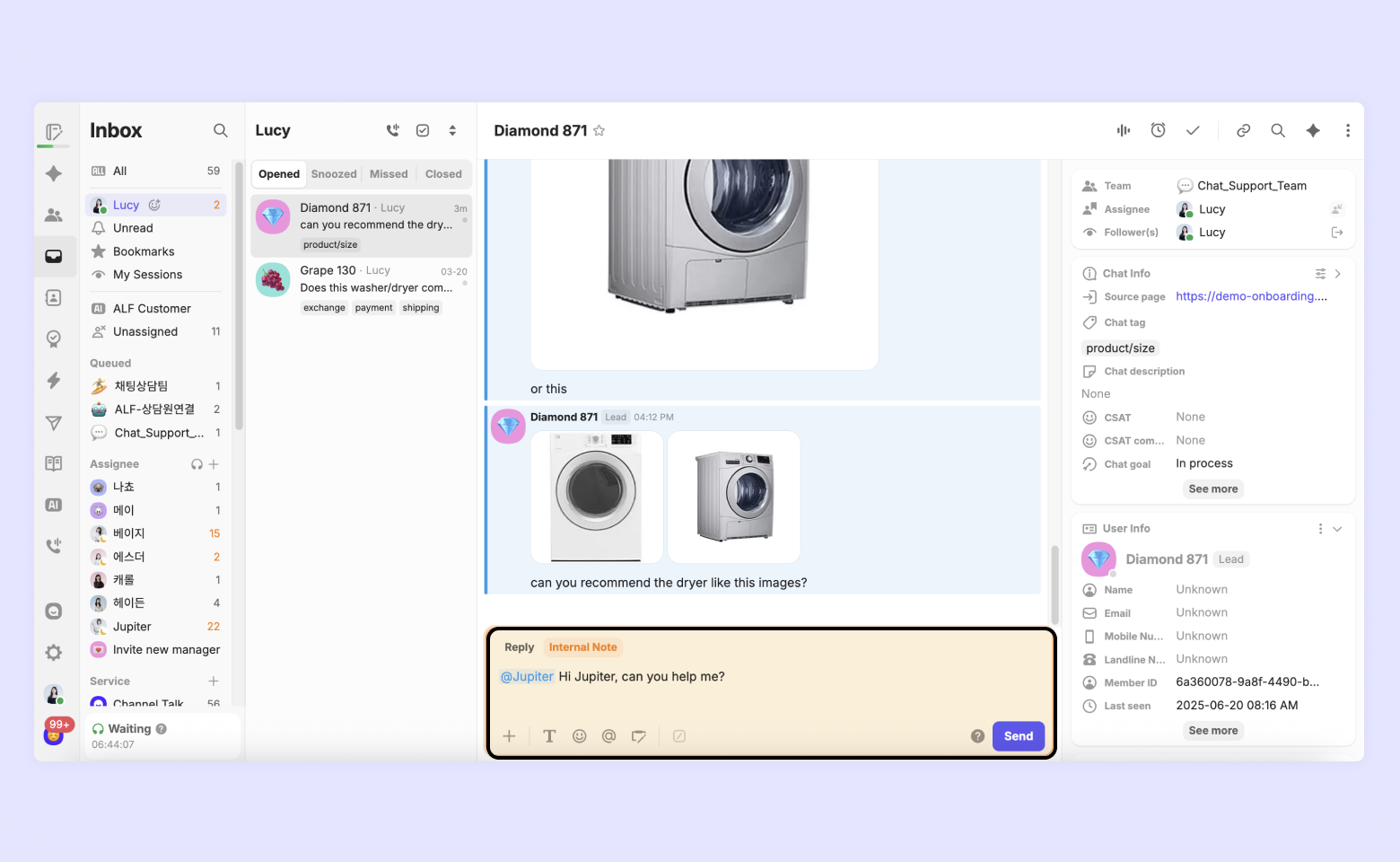Send the message with the Send button

coord(1018,736)
